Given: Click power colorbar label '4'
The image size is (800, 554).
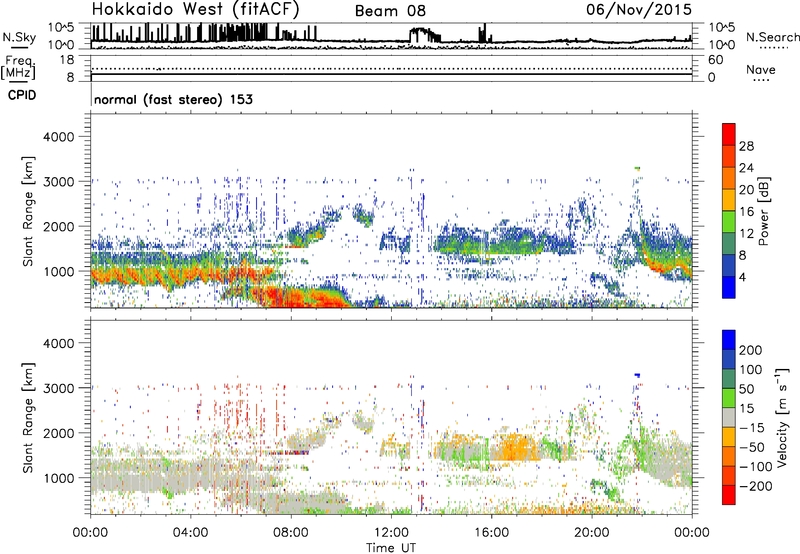Looking at the screenshot, I should 742,277.
